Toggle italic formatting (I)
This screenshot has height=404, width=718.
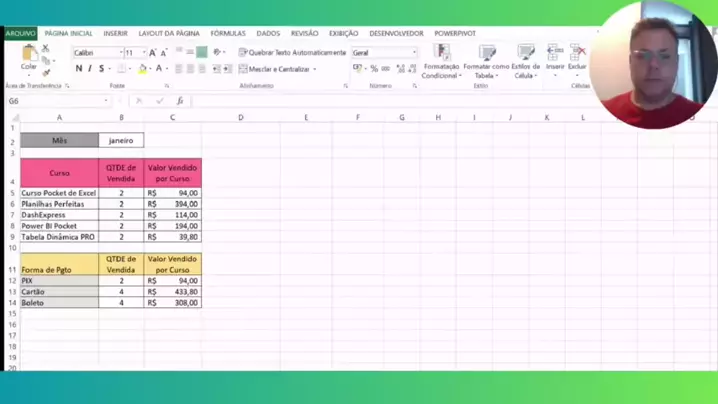coord(90,69)
